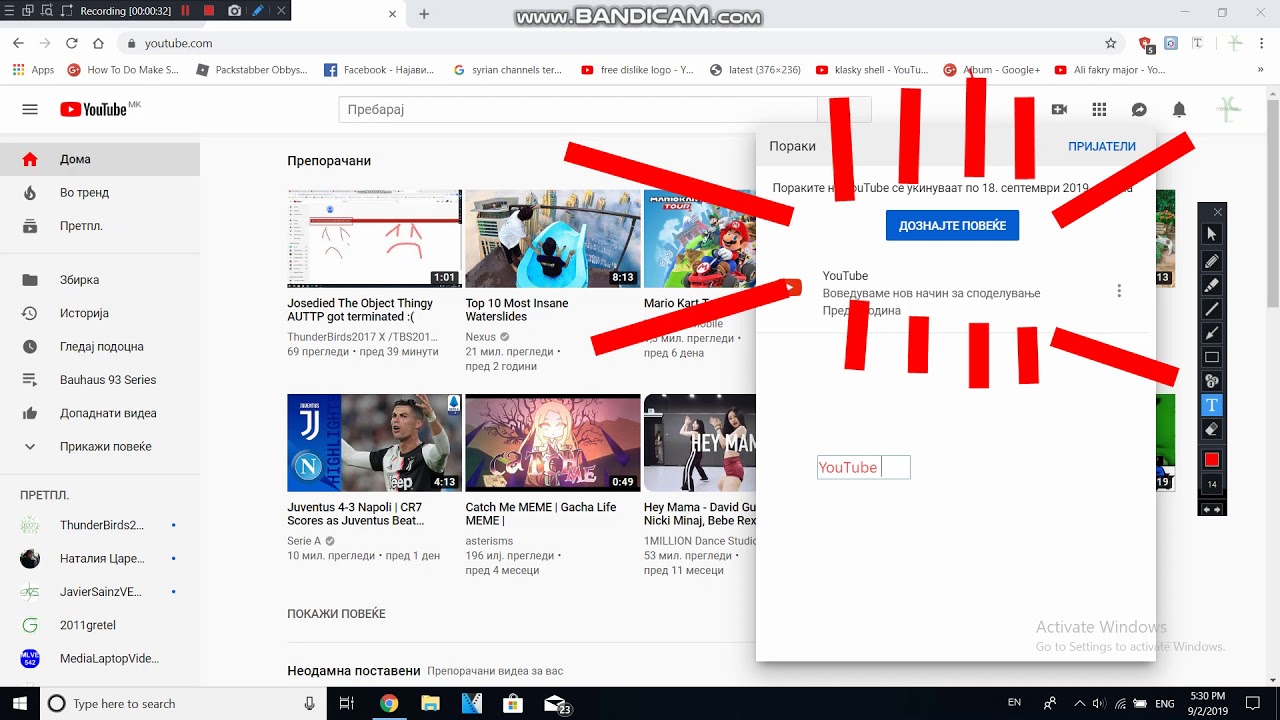
Task: Open Liked videos sidebar item
Action: click(x=100, y=413)
